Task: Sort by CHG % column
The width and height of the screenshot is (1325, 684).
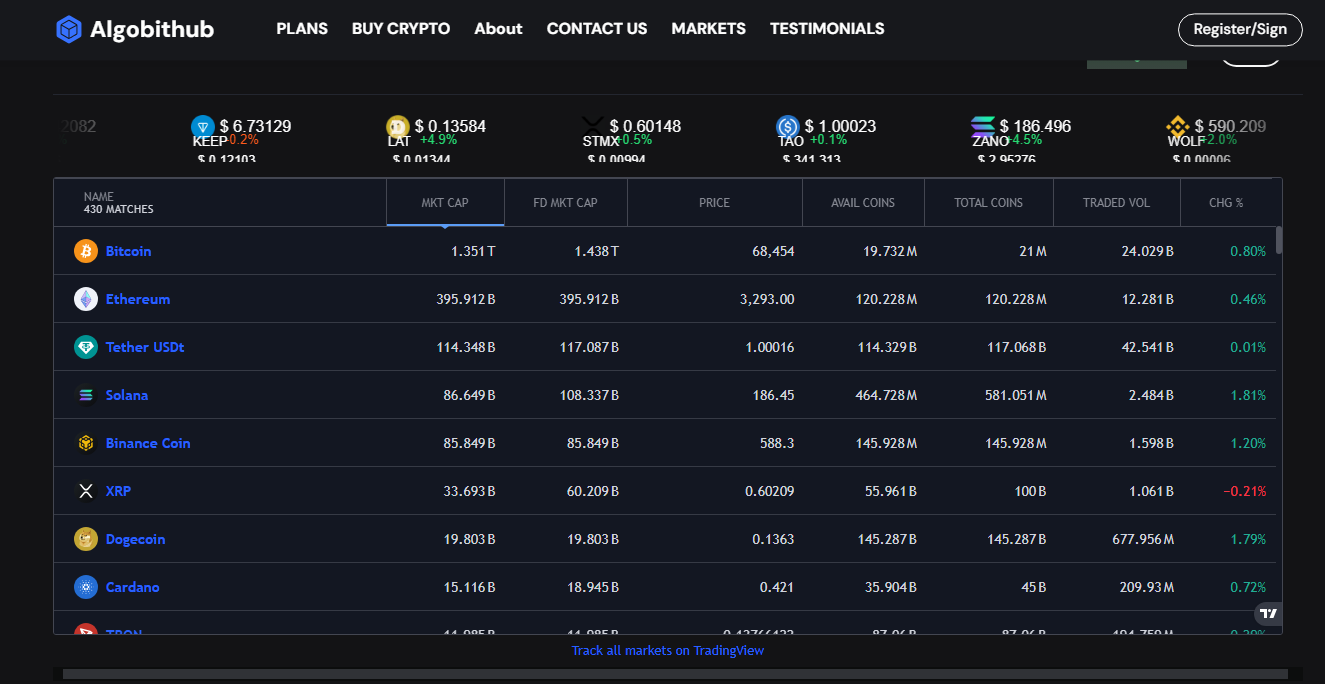Action: click(x=1226, y=202)
